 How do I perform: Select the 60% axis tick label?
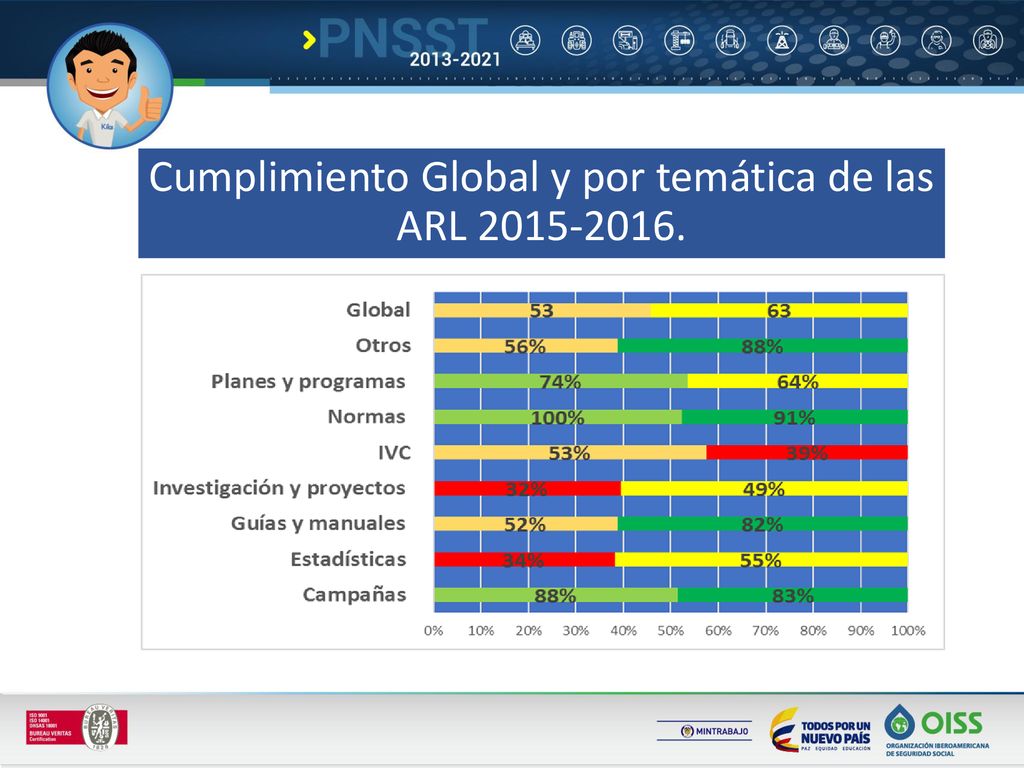718,631
